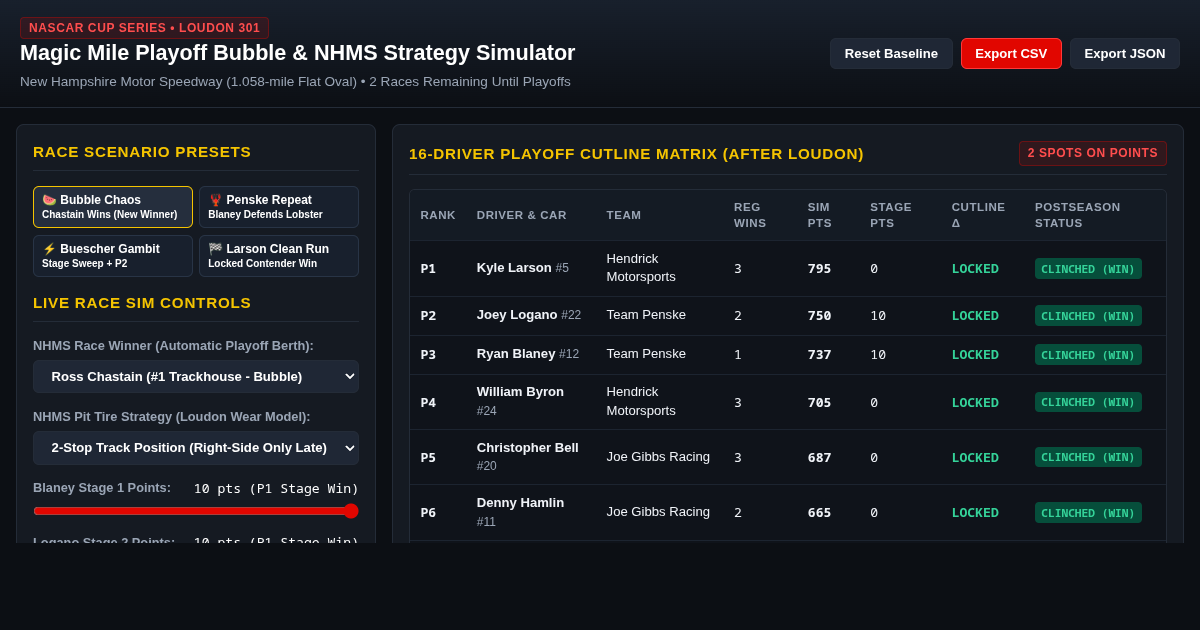Click the checkered flag icon on Larson Clean Run
Screen dimensions: 1200x630
215,249
